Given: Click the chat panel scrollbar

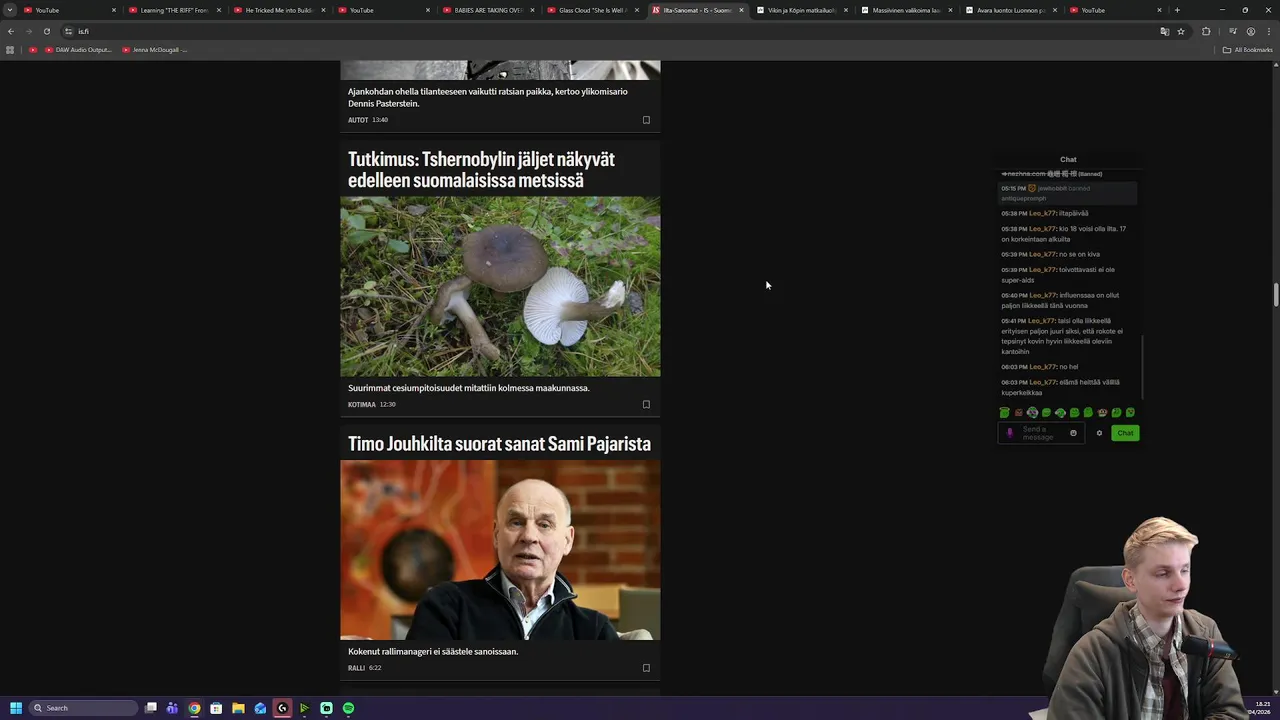Looking at the screenshot, I should (1142, 367).
